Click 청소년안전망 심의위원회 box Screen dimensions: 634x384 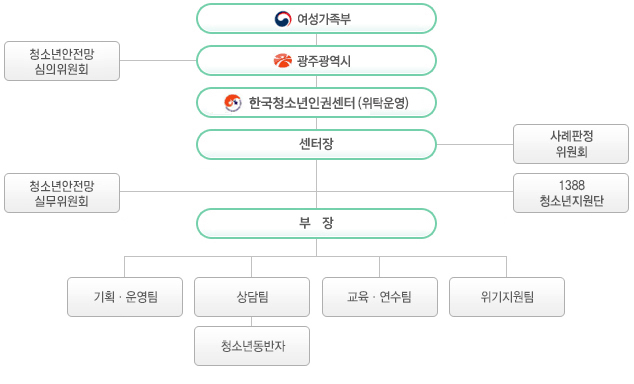coord(62,61)
